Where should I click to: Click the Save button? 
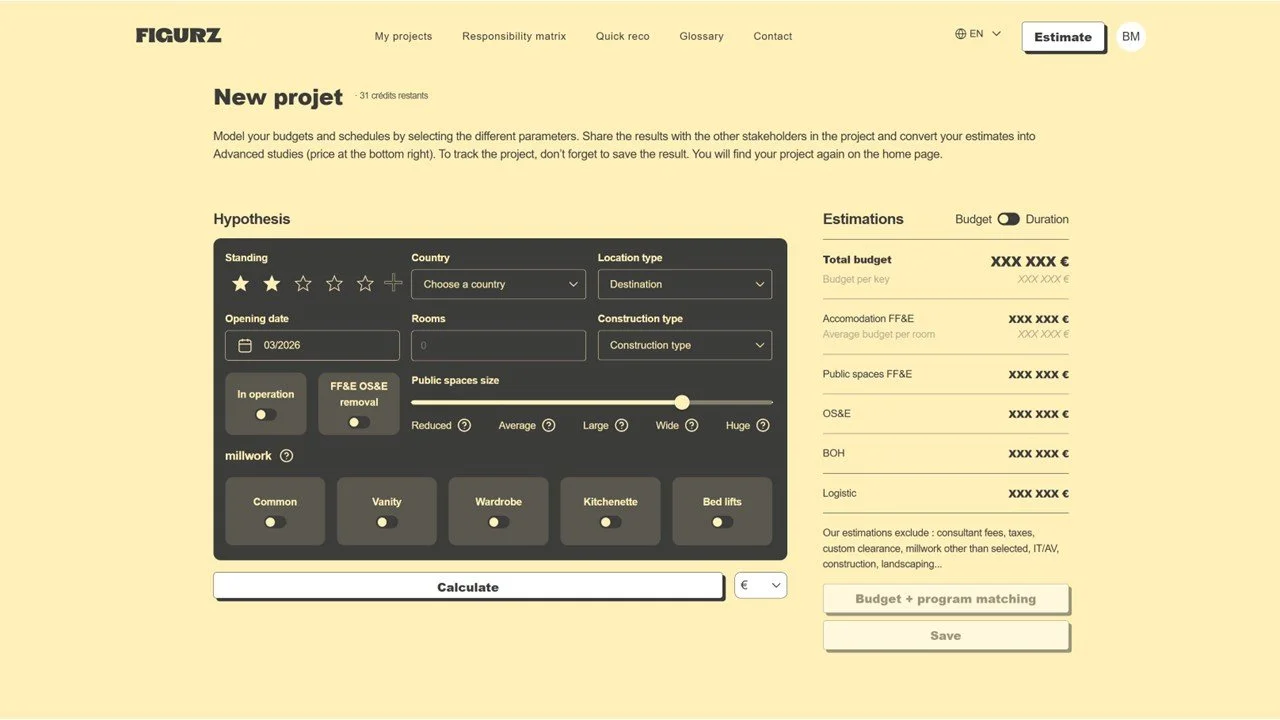point(946,635)
